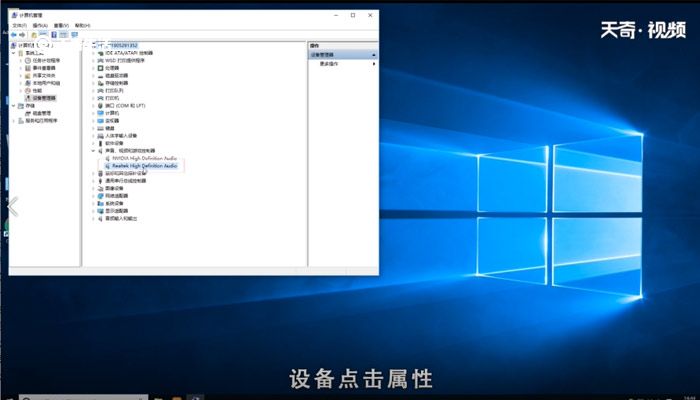Screen dimensions: 700x400
Task: Click the NVIDIA High Definition Audio speaker icon
Action: point(108,158)
